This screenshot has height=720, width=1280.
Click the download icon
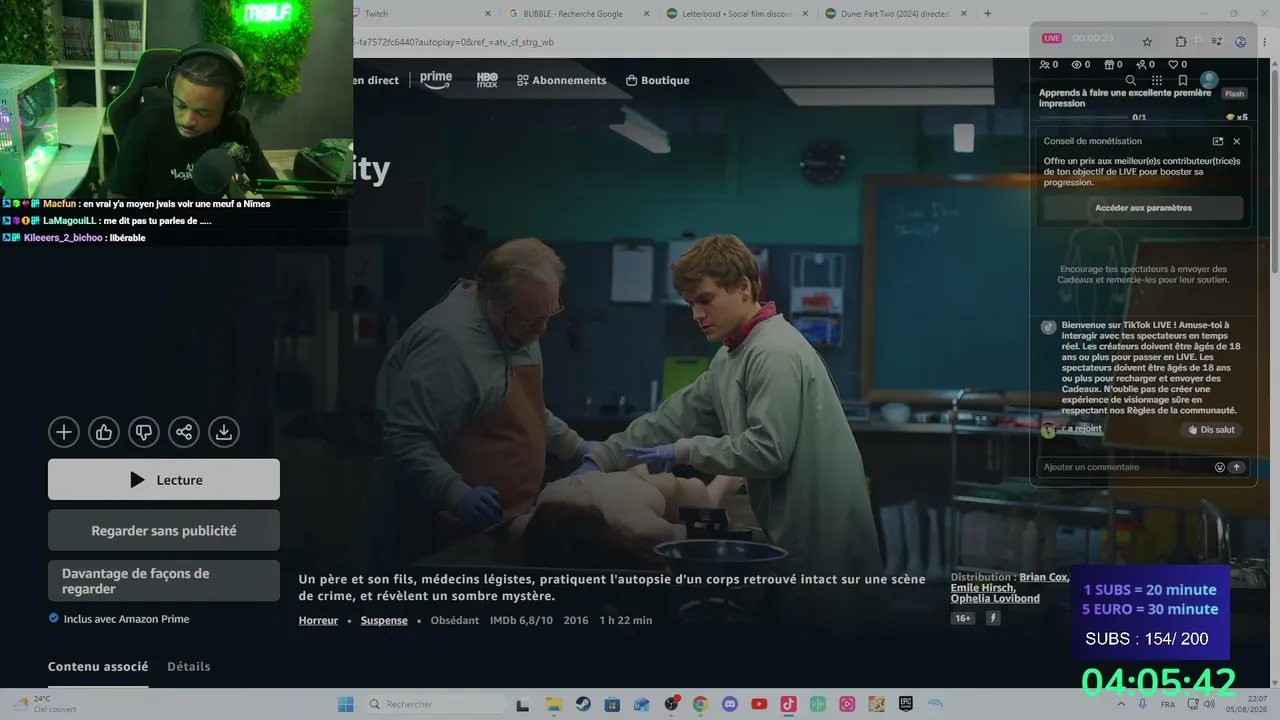pos(224,432)
